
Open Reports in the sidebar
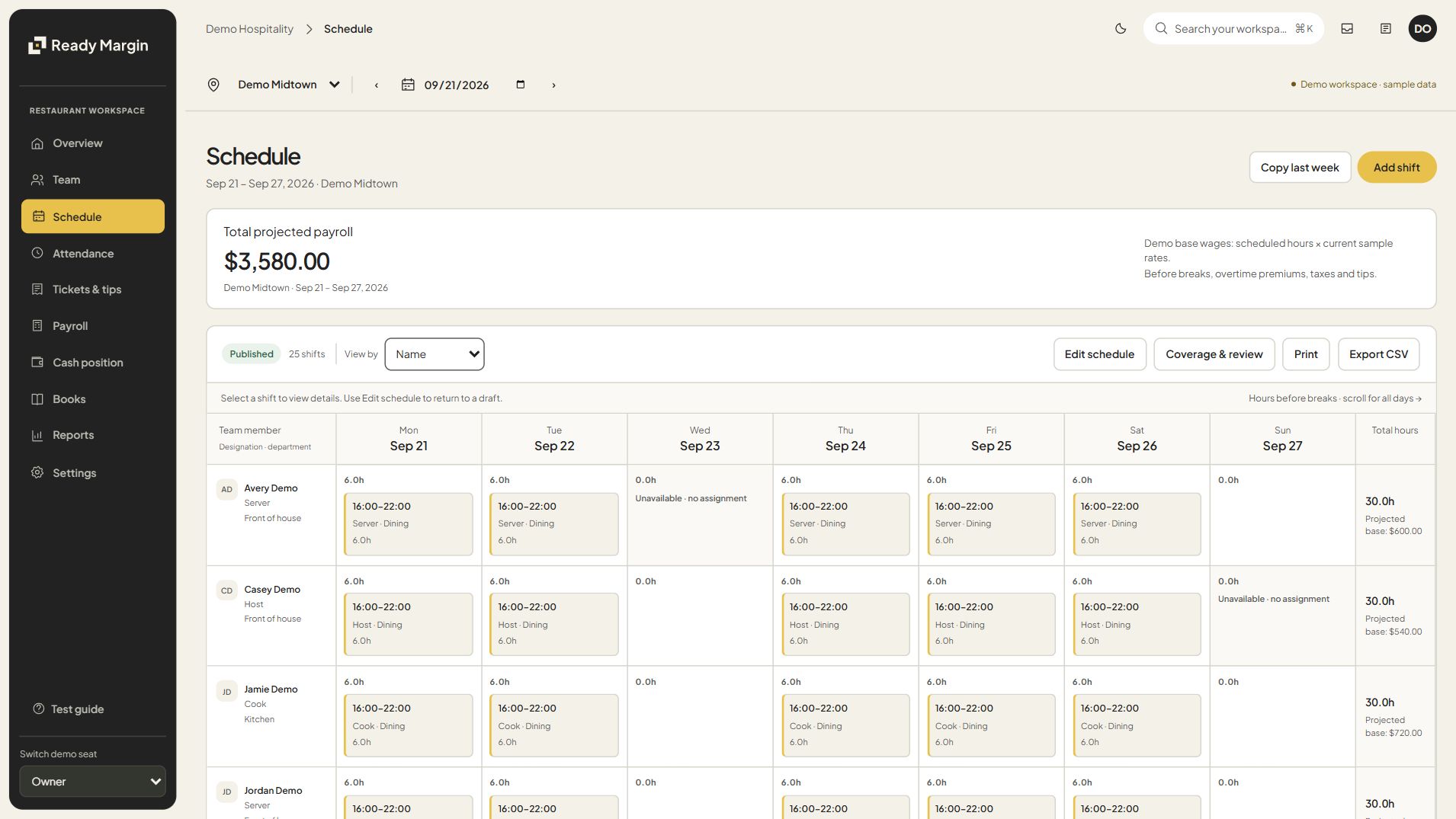[x=93, y=435]
